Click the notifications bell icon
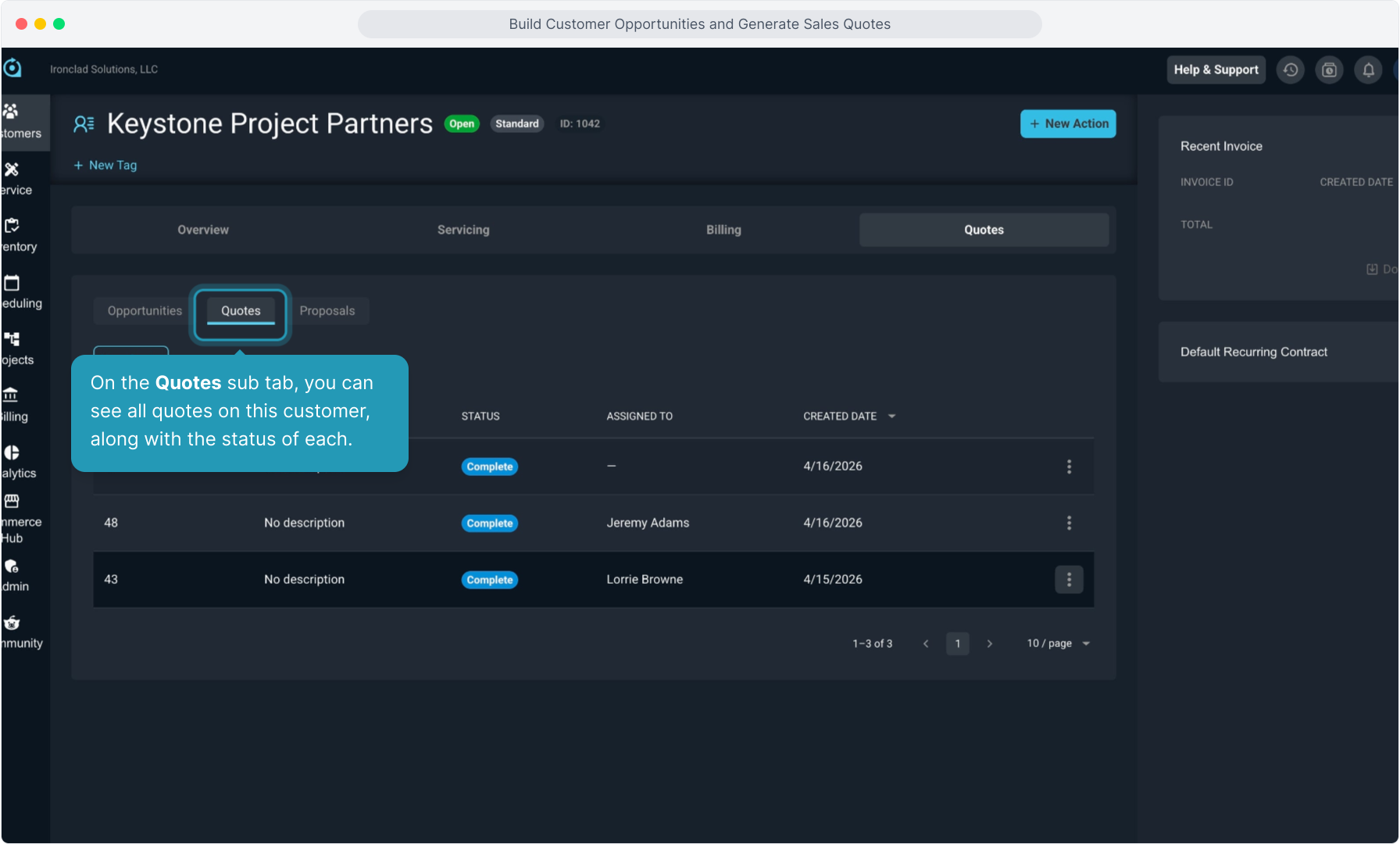Image resolution: width=1400 pixels, height=844 pixels. tap(1368, 70)
